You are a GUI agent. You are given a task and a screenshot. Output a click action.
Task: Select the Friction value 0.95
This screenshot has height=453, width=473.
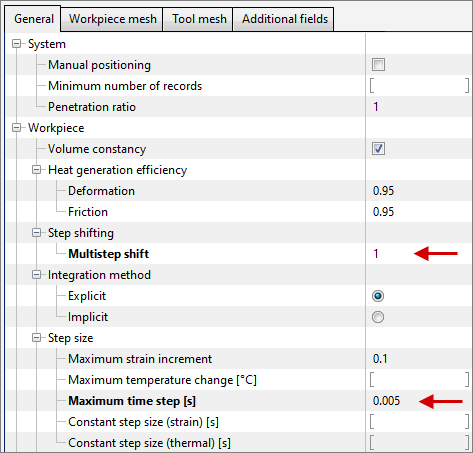click(383, 212)
